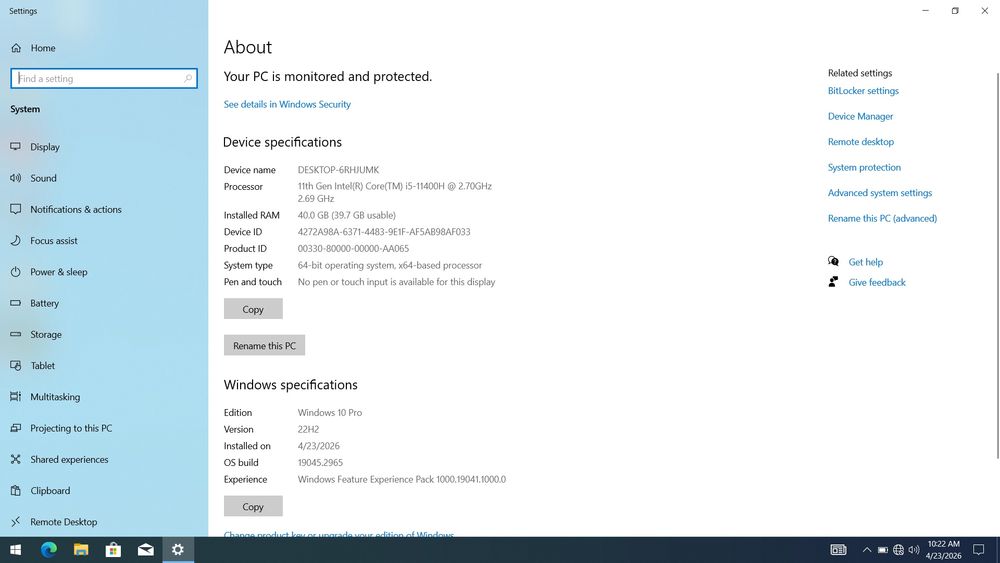Click Rename this PC (advanced)

pyautogui.click(x=882, y=218)
